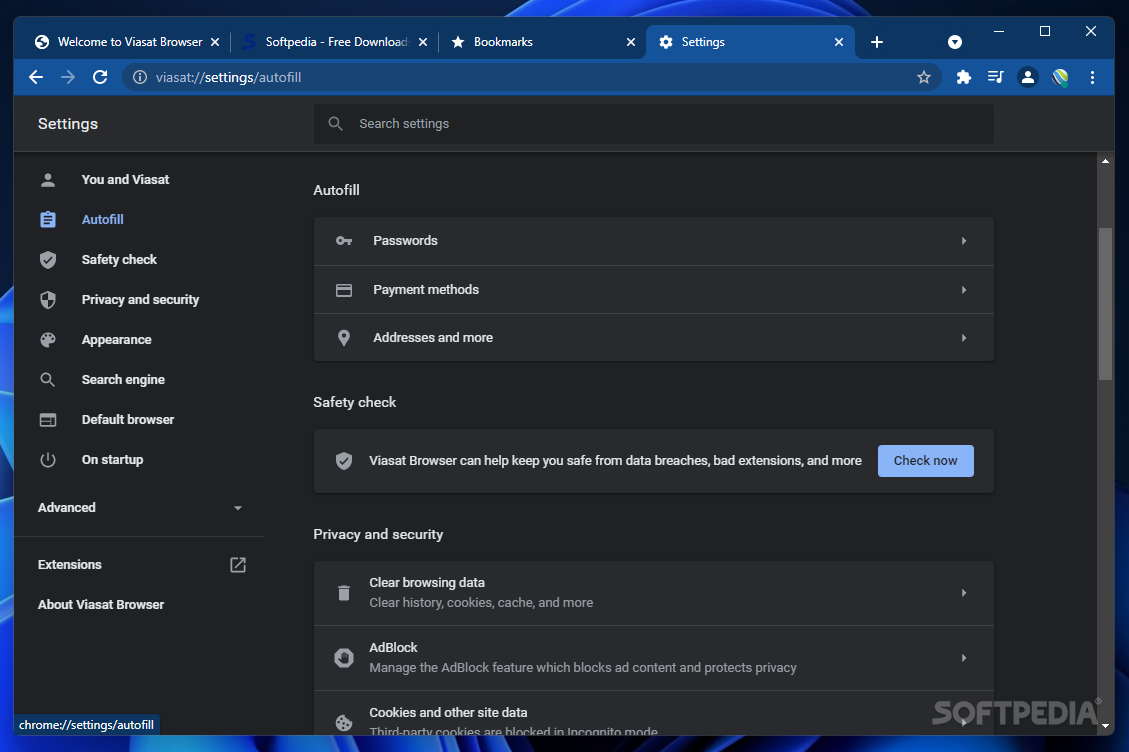
Task: Reload the current page
Action: tap(100, 77)
